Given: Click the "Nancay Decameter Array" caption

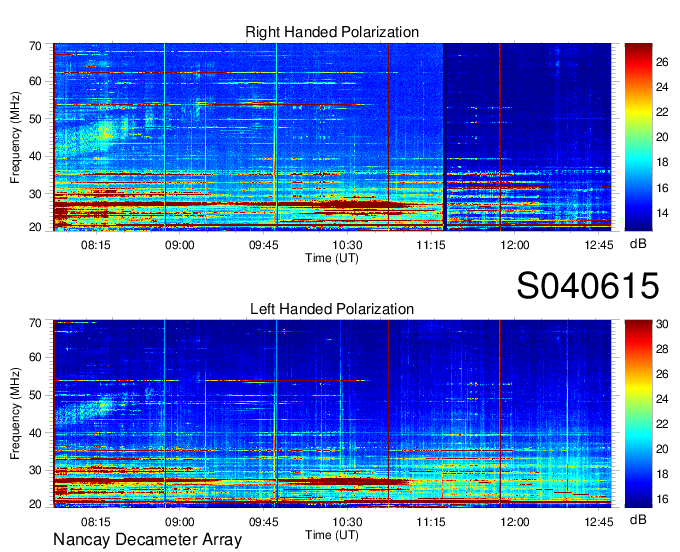Looking at the screenshot, I should click(147, 539).
